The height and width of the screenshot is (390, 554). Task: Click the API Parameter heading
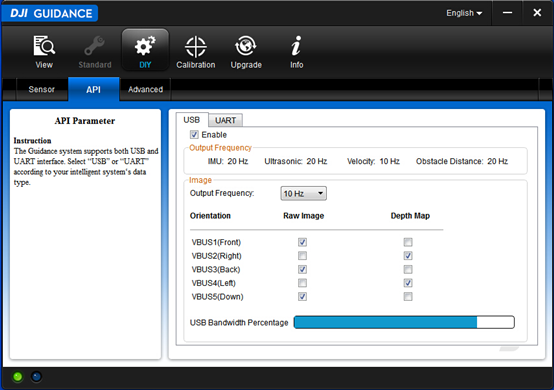click(x=85, y=121)
